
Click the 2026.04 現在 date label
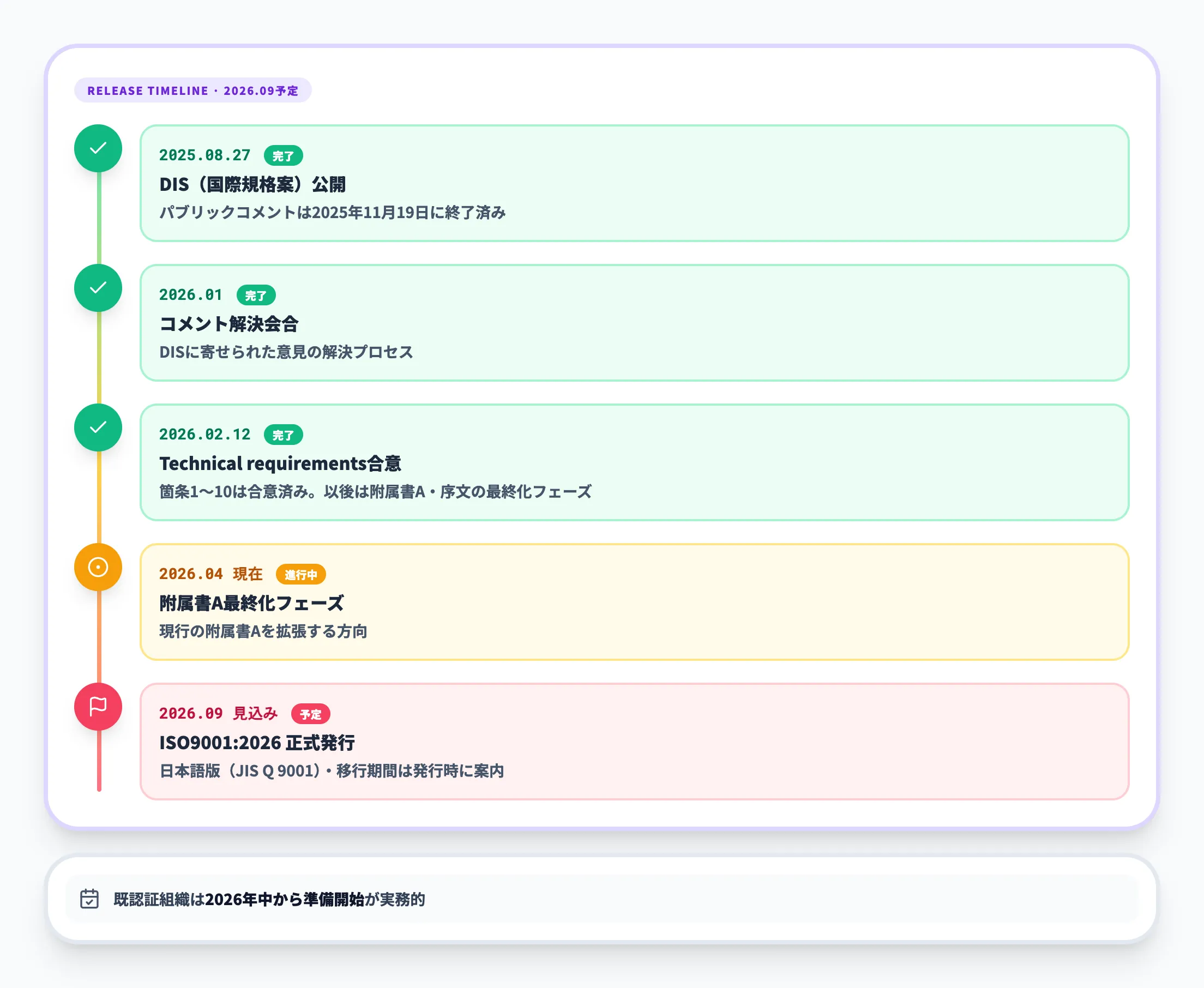(210, 574)
